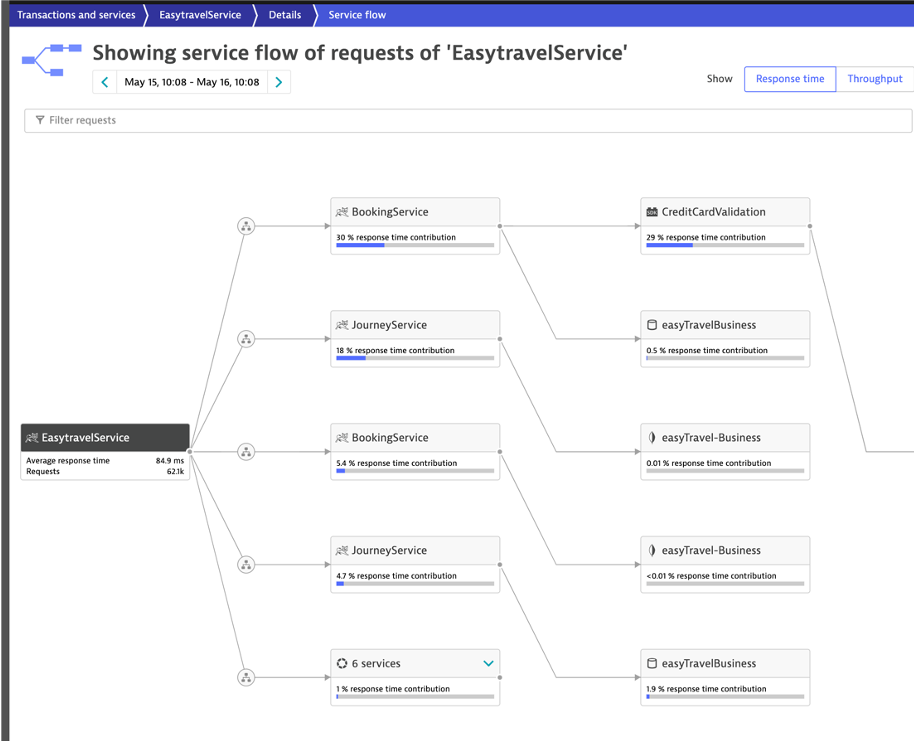This screenshot has height=741, width=914.
Task: Open Service flow breadcrumb
Action: coord(357,15)
